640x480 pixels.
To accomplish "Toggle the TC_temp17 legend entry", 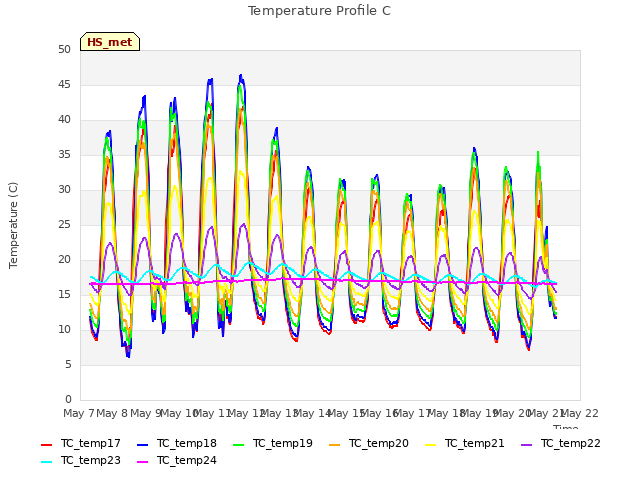I will (81, 444).
